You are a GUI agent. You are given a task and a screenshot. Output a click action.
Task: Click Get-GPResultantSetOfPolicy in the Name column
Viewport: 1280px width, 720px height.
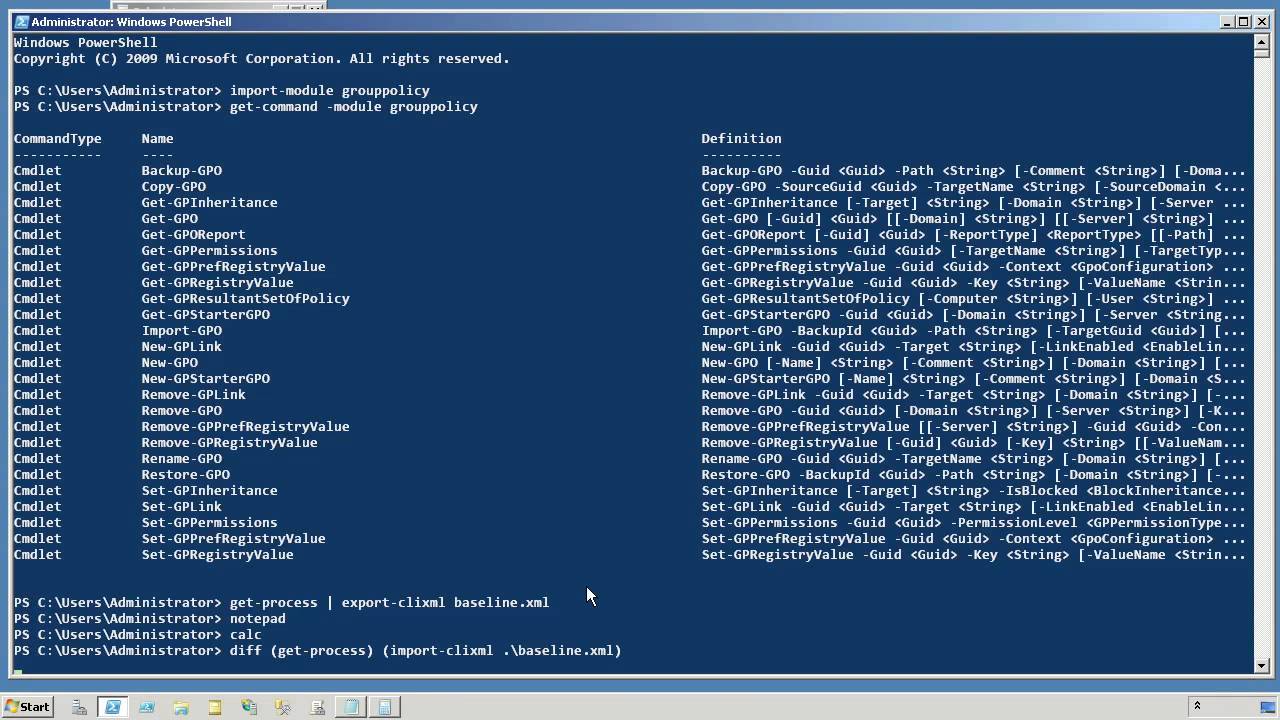(x=245, y=298)
